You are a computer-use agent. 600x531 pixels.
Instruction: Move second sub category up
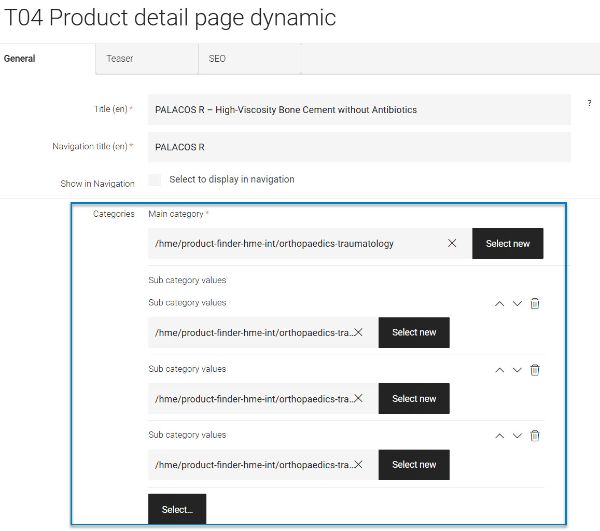click(499, 370)
